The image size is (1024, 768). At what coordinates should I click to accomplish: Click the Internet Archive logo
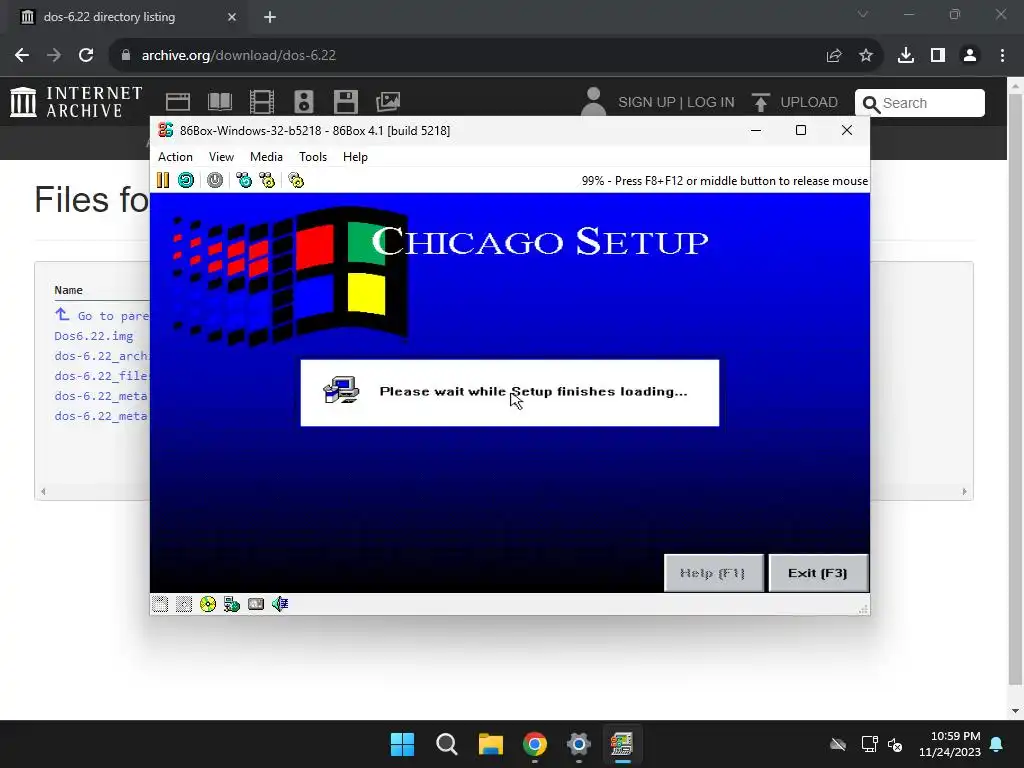(76, 103)
